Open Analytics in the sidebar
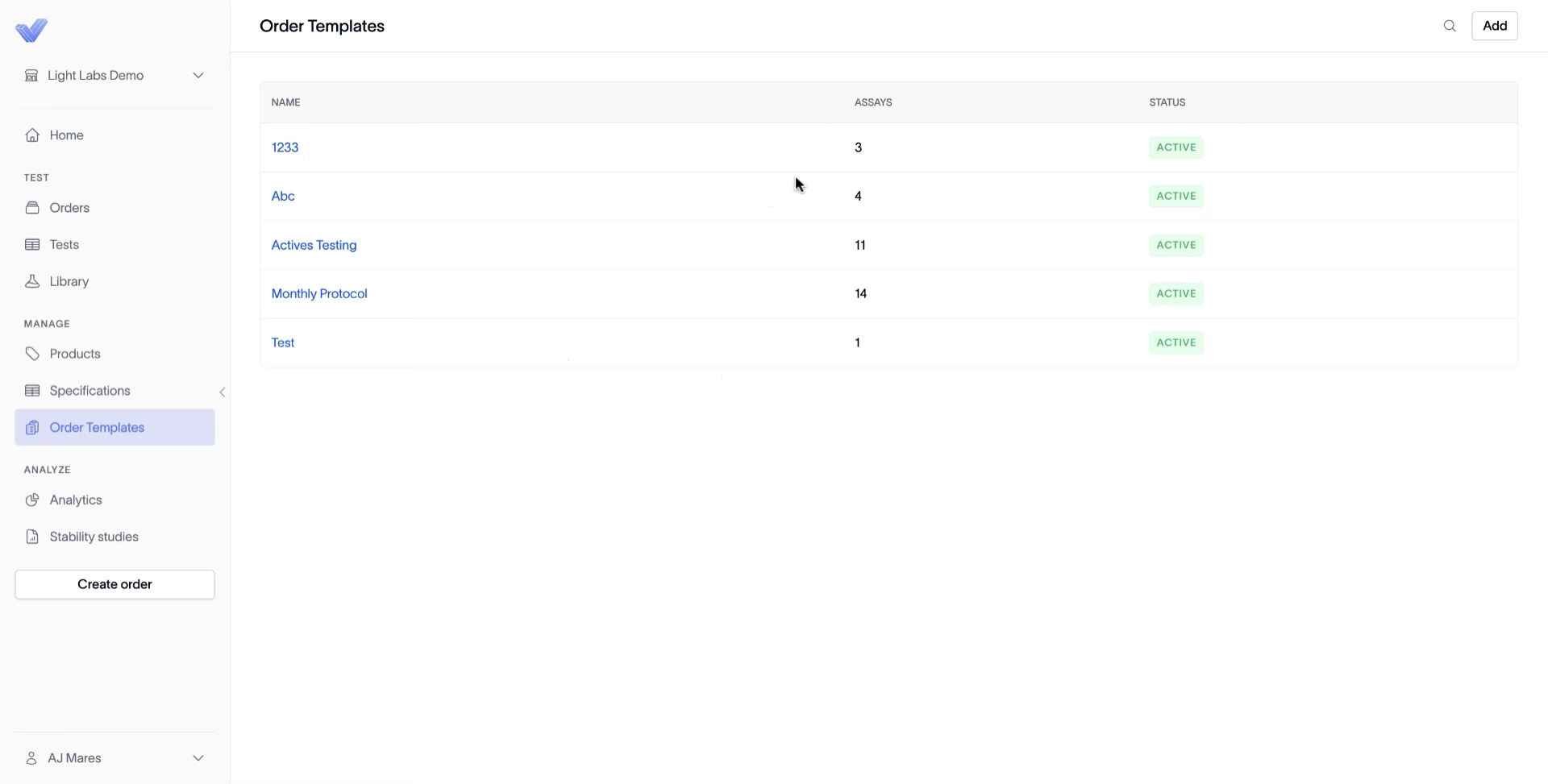 tap(114, 500)
